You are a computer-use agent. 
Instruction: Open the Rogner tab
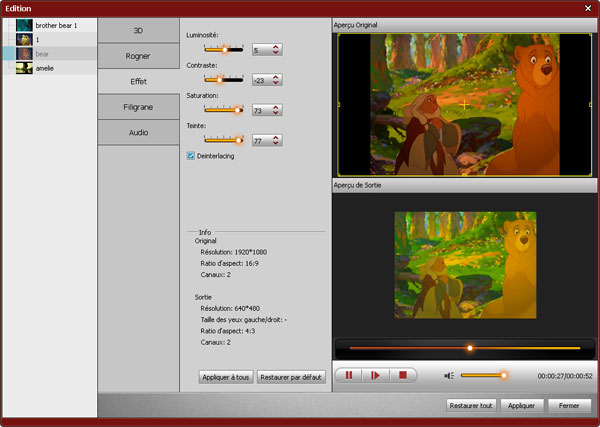(139, 57)
